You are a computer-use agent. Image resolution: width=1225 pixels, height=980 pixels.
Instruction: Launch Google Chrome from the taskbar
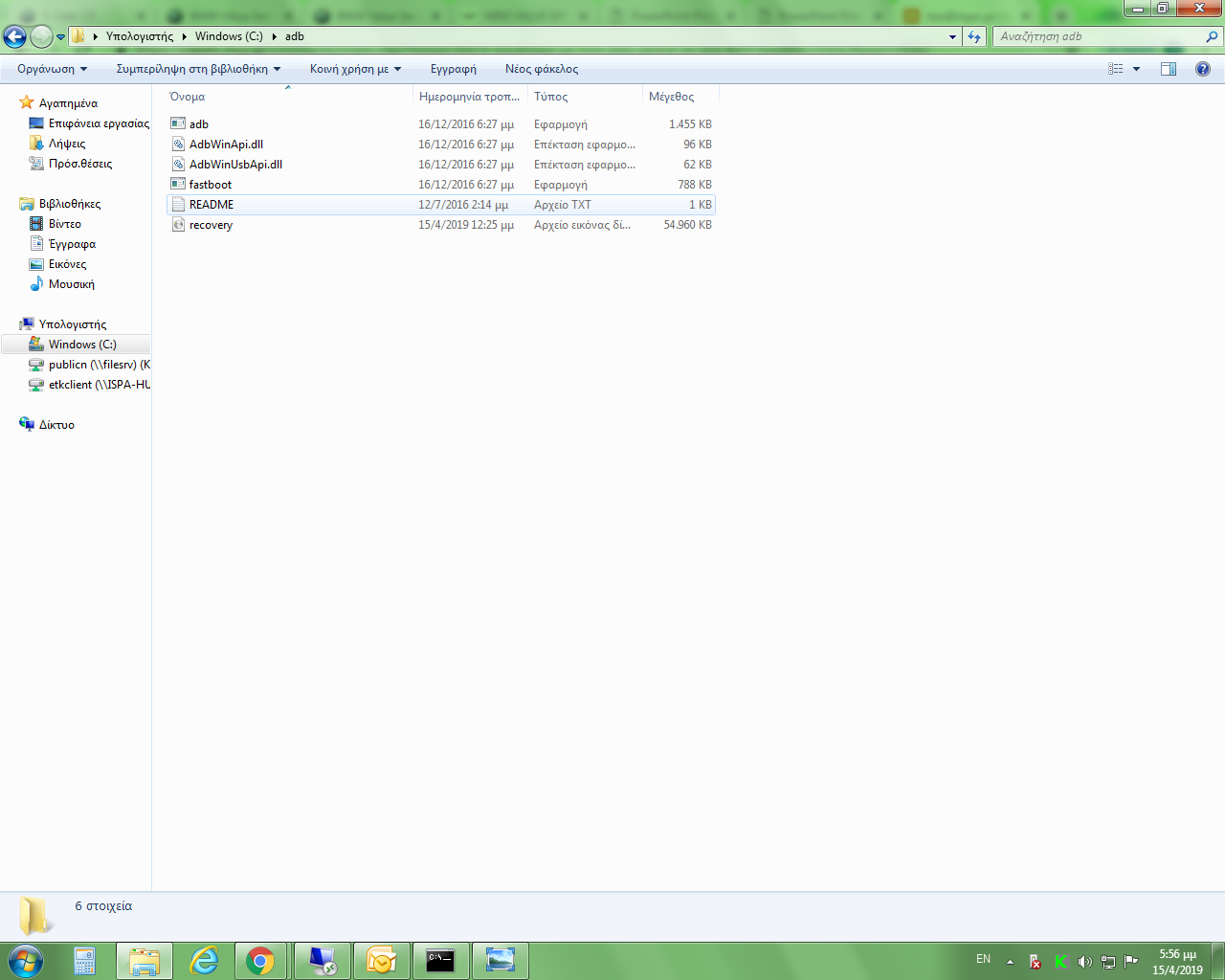click(260, 961)
